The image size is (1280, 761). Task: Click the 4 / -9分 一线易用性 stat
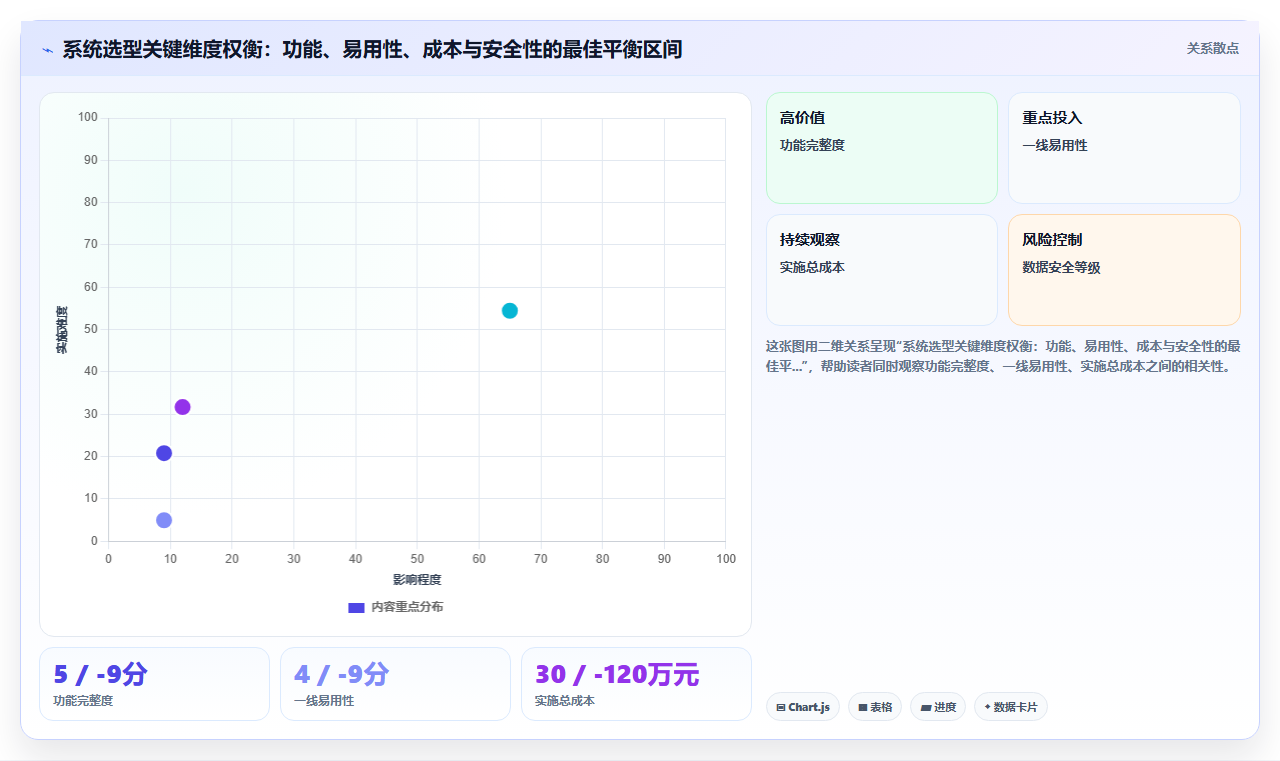[x=395, y=684]
